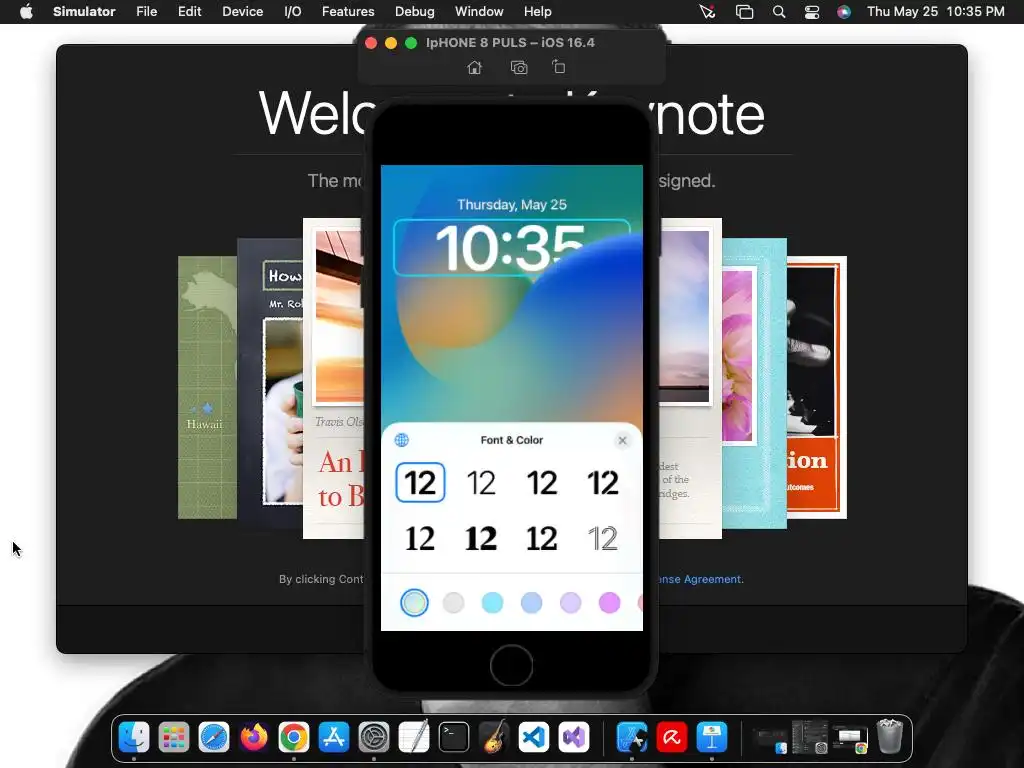Open the Debug menu
The image size is (1024, 768).
pos(415,12)
